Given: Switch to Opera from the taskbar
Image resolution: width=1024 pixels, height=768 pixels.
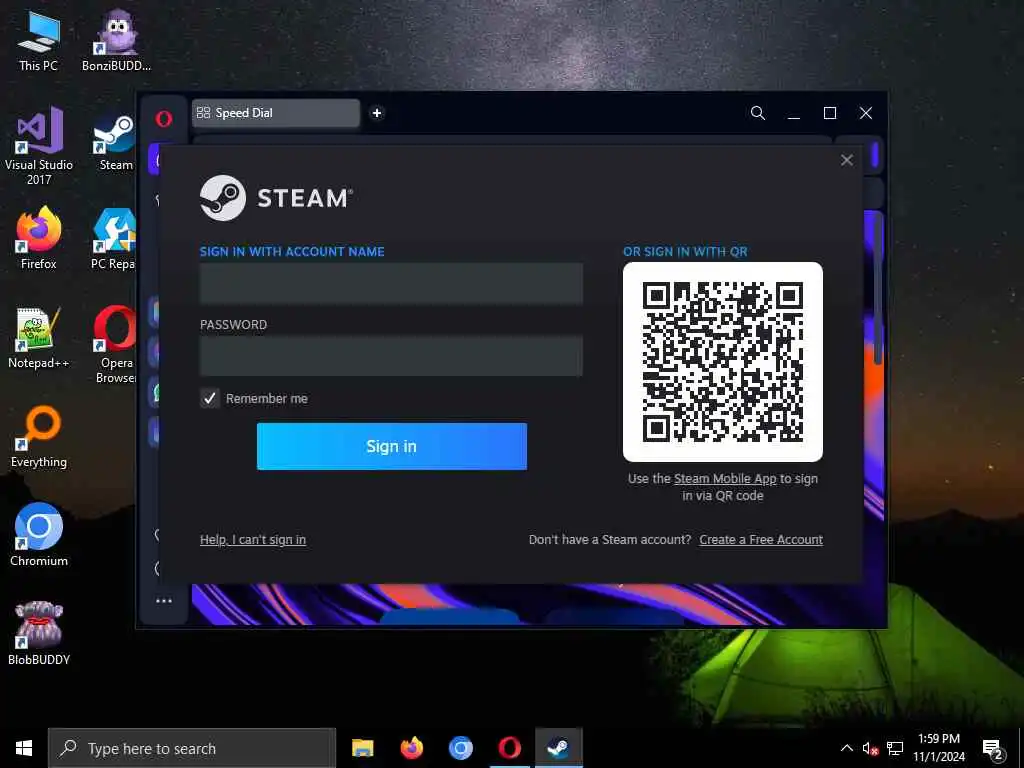Looking at the screenshot, I should tap(509, 748).
